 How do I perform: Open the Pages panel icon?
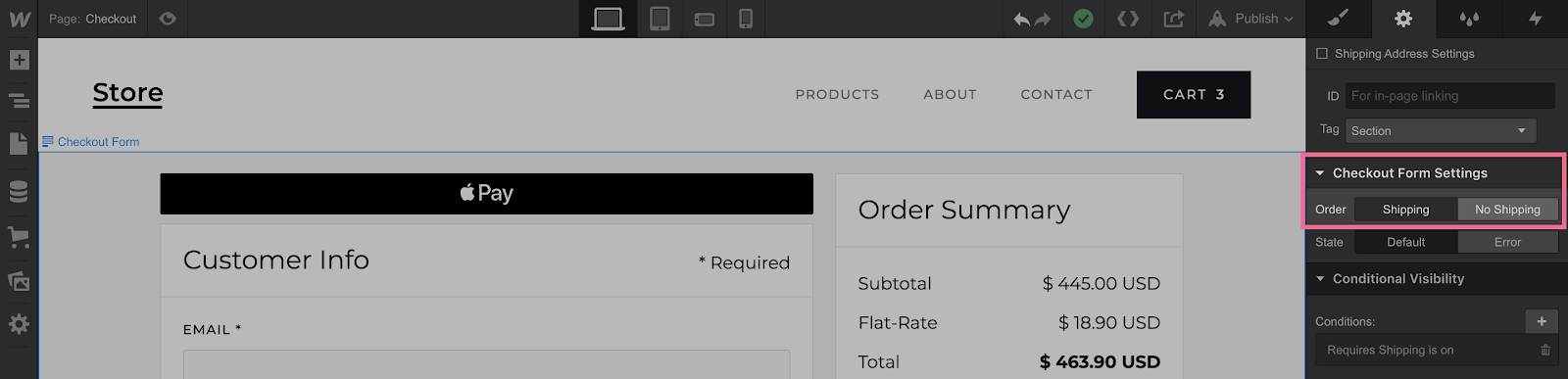coord(19,144)
